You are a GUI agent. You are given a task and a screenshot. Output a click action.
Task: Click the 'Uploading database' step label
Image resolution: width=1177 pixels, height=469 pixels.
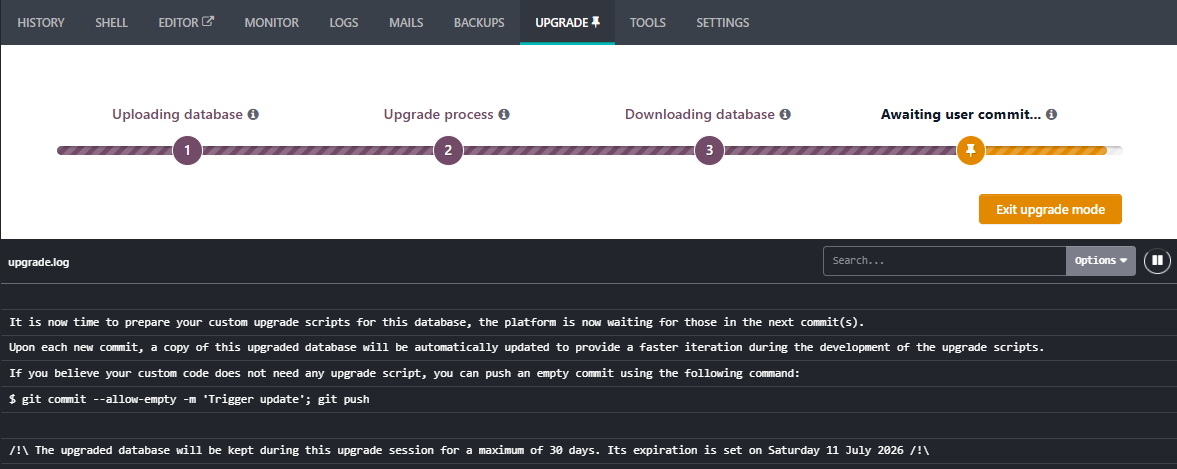pos(177,115)
